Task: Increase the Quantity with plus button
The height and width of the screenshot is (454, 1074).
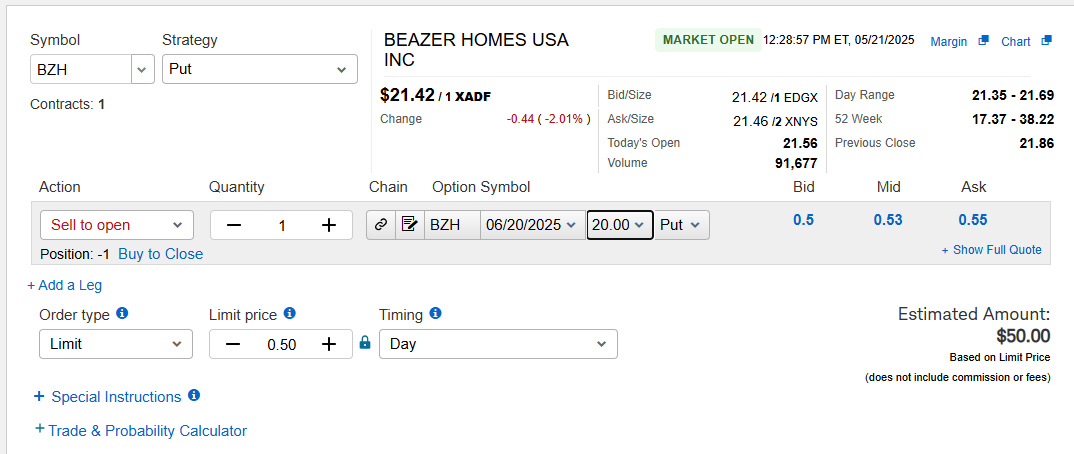Action: [x=329, y=225]
